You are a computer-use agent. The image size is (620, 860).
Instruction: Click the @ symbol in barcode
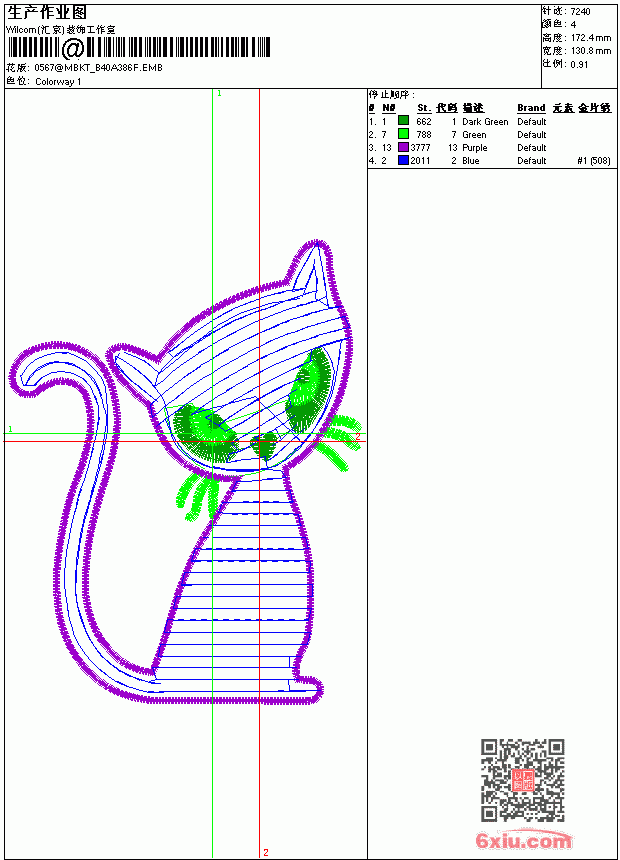pos(72,48)
